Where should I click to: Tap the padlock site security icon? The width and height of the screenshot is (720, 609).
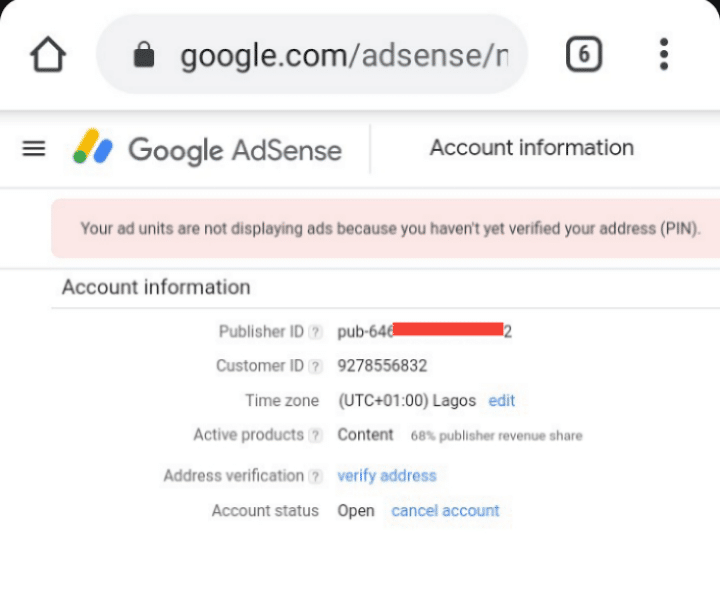(144, 55)
